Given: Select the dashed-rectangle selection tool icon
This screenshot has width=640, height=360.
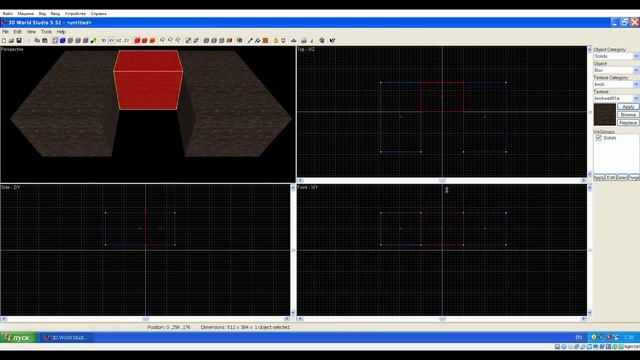Looking at the screenshot, I should [x=56, y=40].
